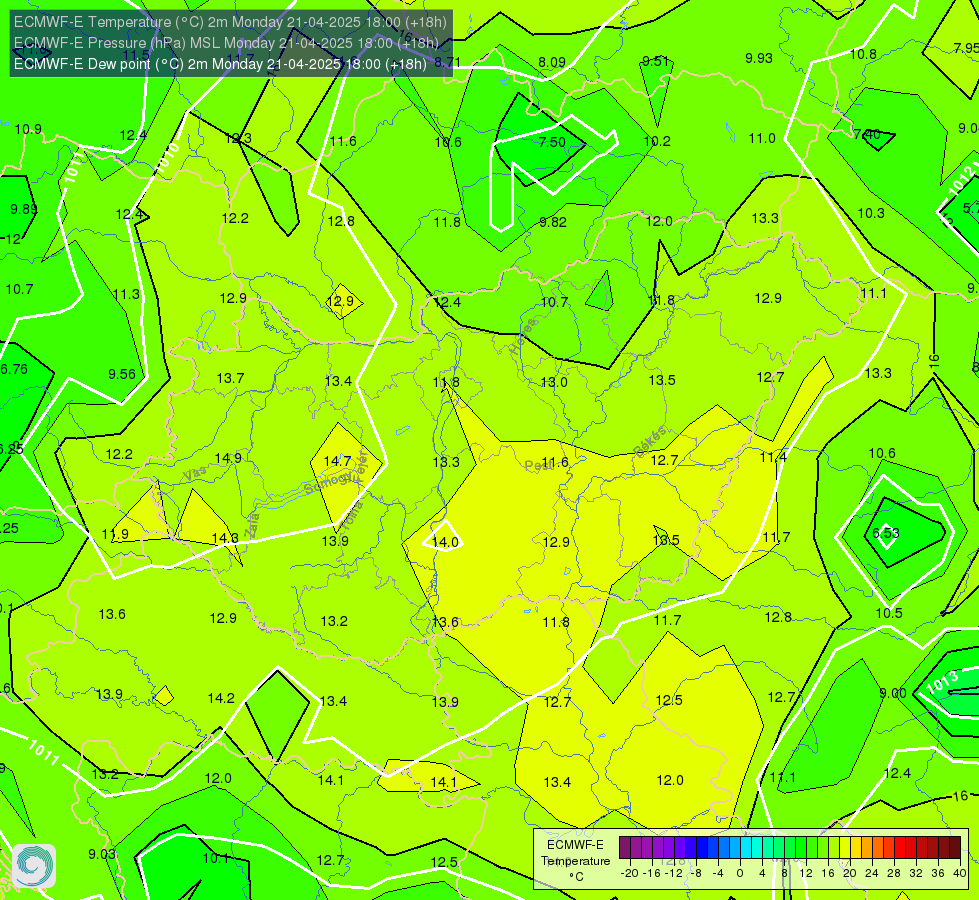Click the swirl logo icon in the corner

tap(34, 866)
